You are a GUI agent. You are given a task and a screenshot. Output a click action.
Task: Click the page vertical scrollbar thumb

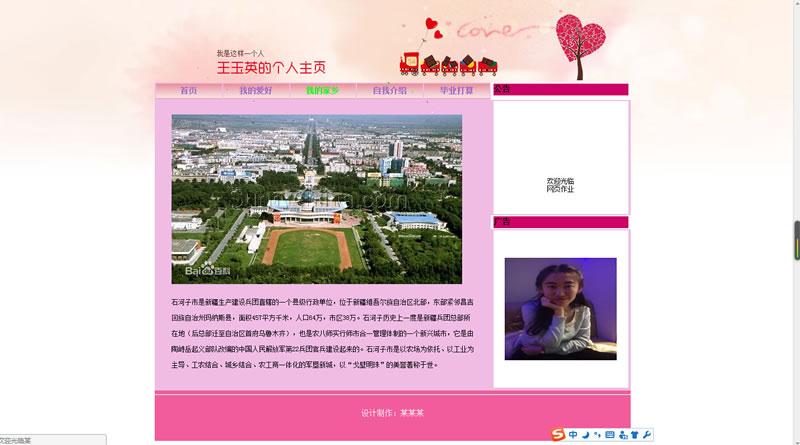point(796,238)
